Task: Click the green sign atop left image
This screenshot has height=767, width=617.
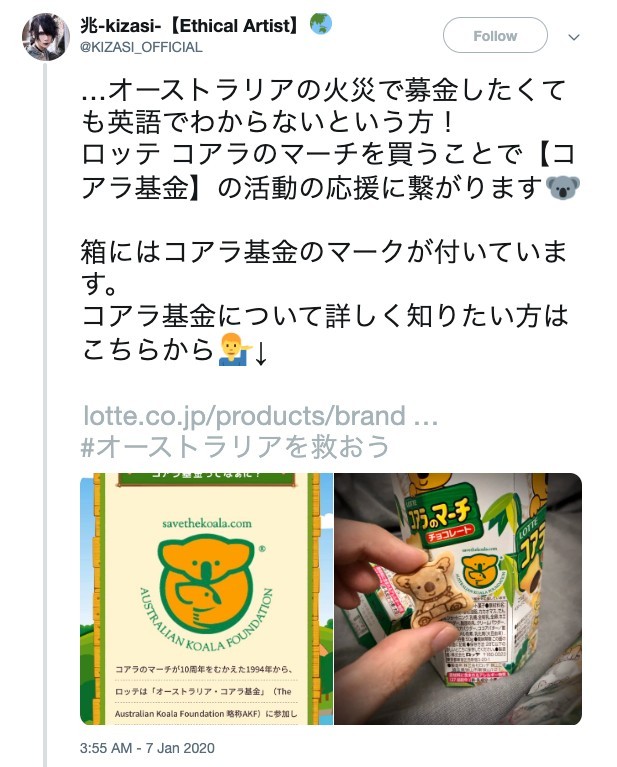Action: [206, 478]
